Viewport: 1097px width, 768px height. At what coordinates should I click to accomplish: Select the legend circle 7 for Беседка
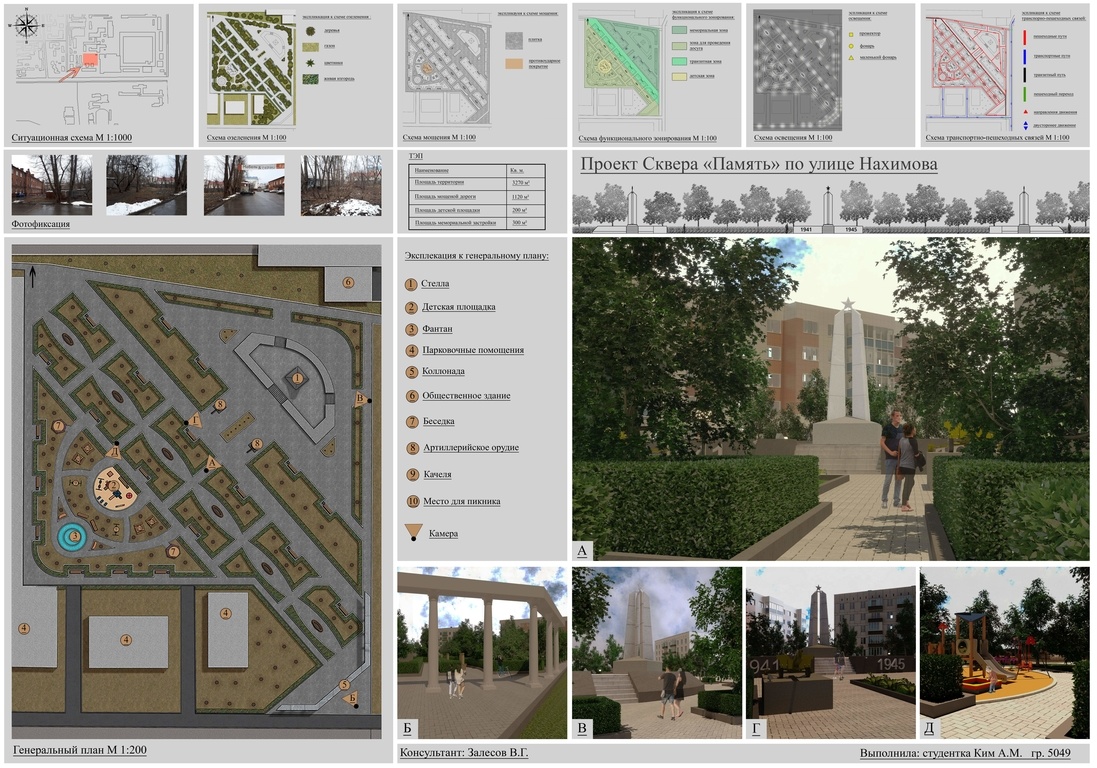click(411, 422)
